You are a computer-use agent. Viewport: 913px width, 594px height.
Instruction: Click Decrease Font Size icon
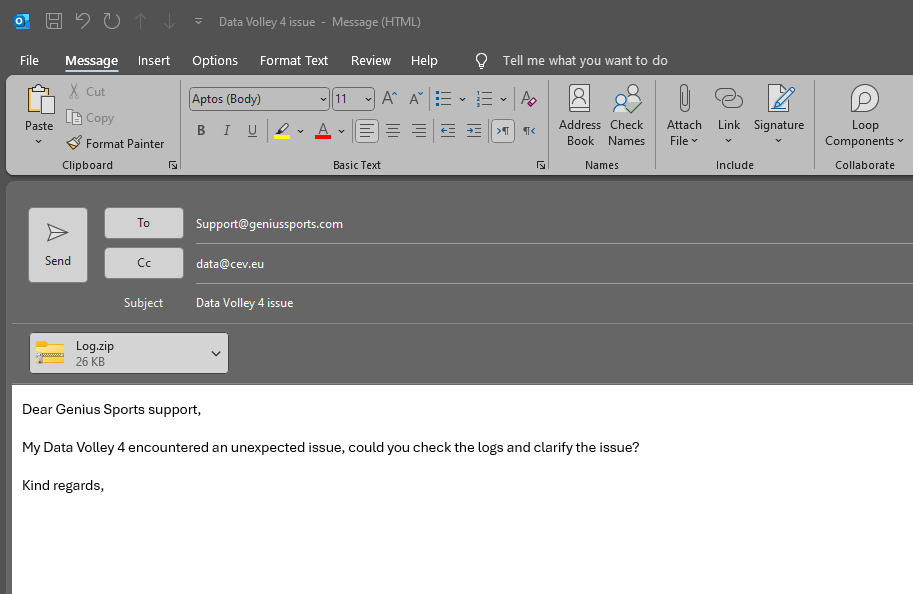(x=416, y=98)
